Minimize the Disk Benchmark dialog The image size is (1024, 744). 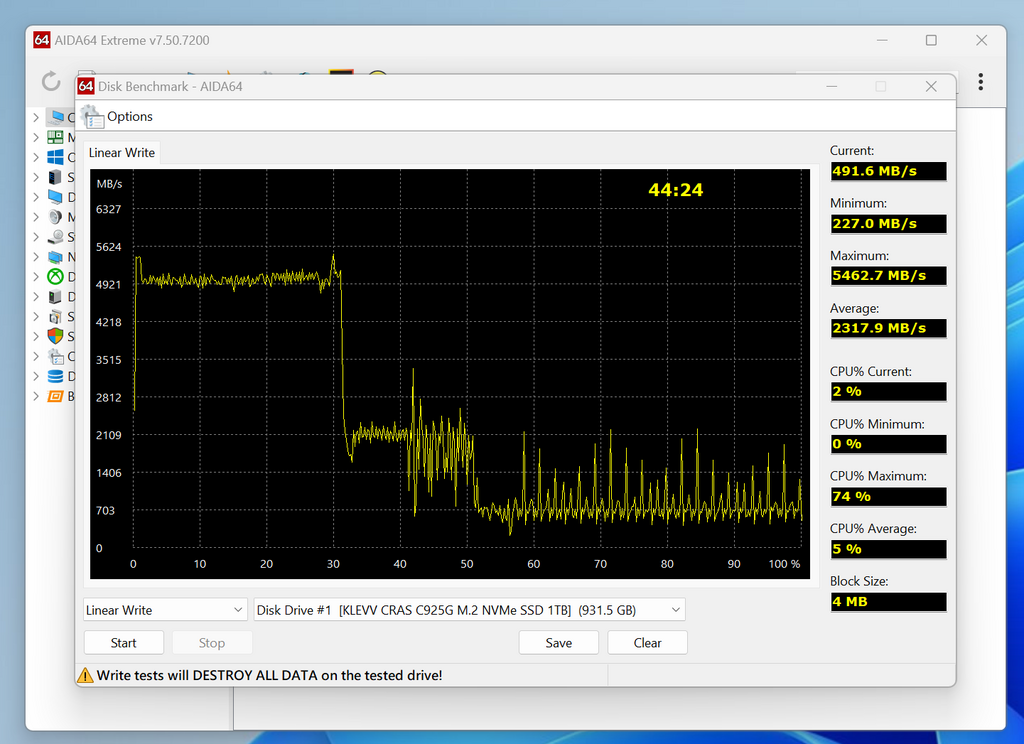click(831, 86)
